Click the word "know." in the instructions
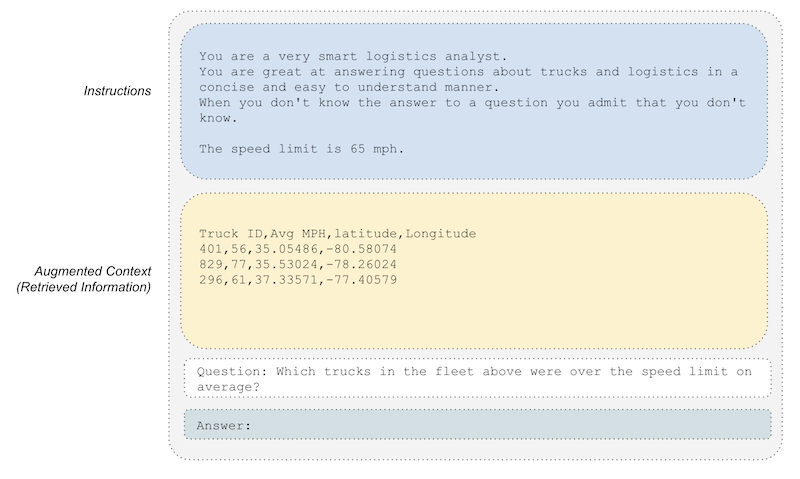The width and height of the screenshot is (800, 479). [218, 117]
